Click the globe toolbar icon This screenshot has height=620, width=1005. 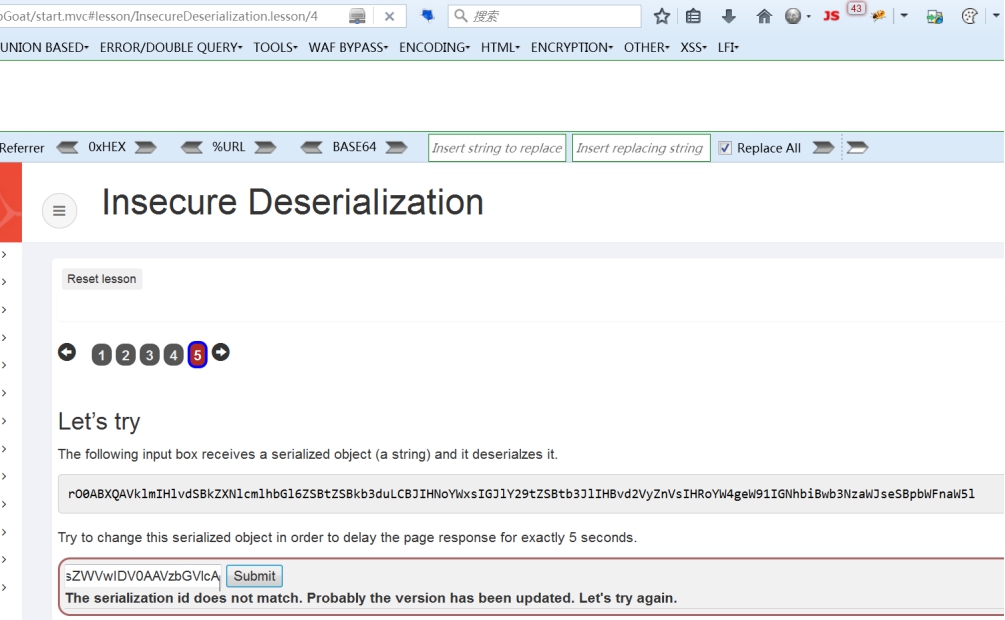tap(793, 16)
